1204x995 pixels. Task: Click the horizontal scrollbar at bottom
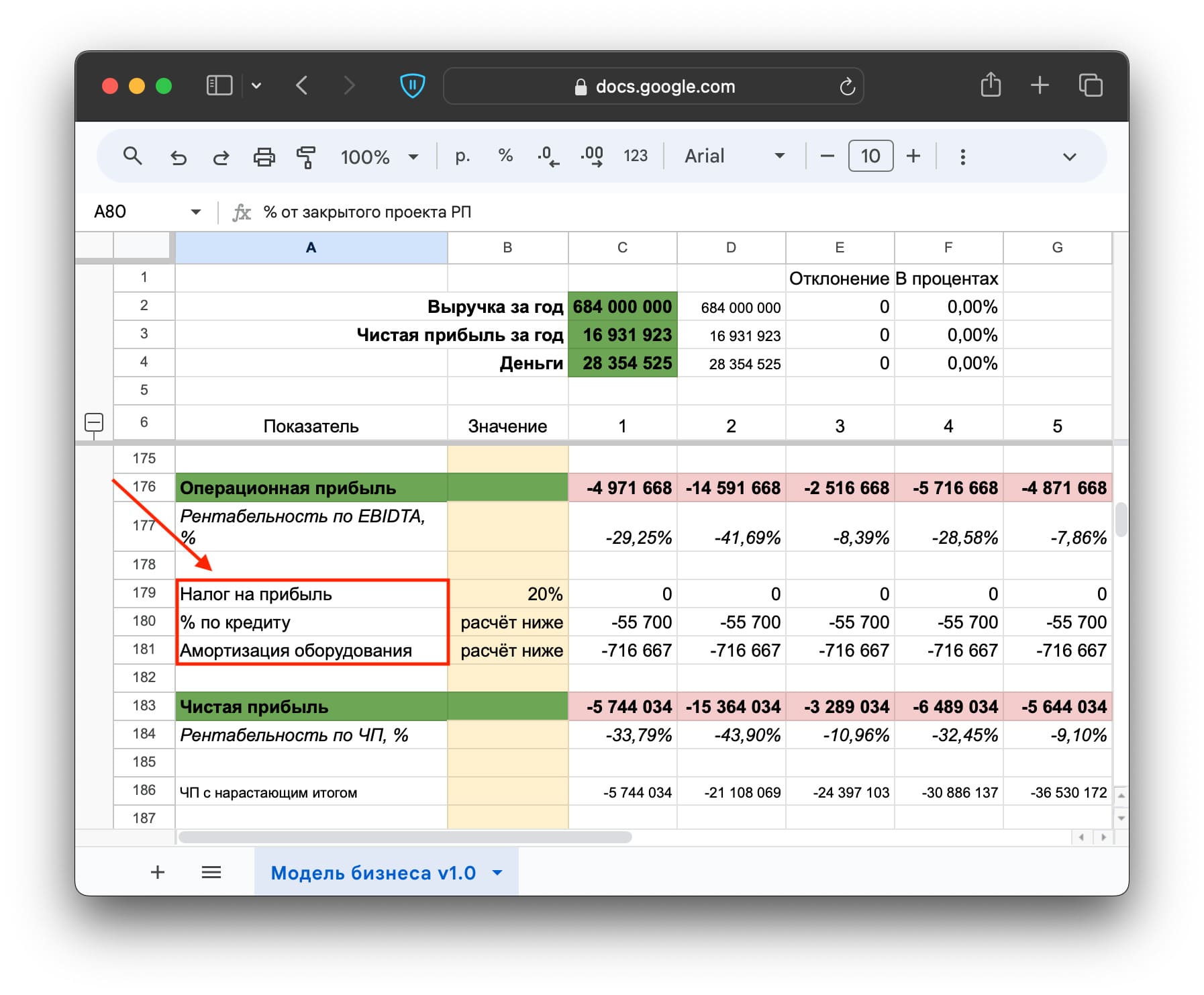(405, 837)
